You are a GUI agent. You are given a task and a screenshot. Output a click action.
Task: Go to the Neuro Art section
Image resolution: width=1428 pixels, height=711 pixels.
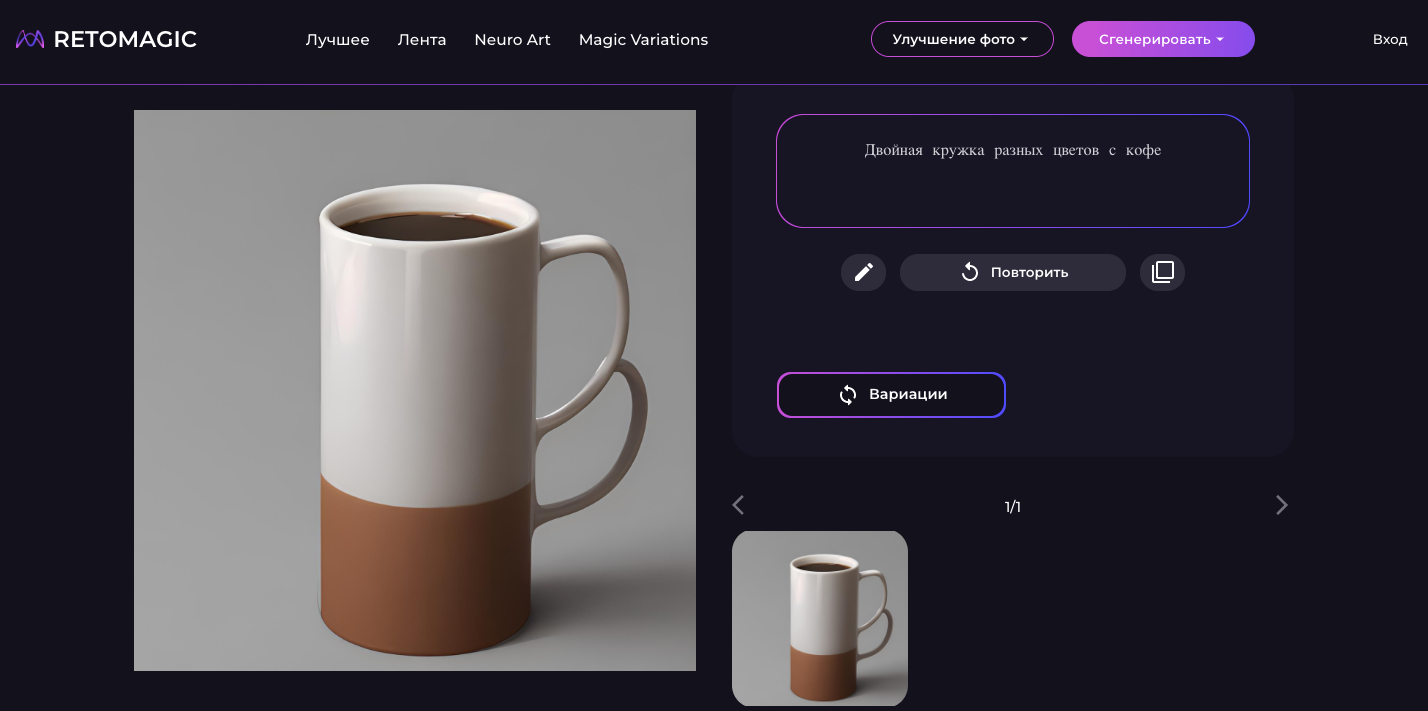[x=512, y=40]
